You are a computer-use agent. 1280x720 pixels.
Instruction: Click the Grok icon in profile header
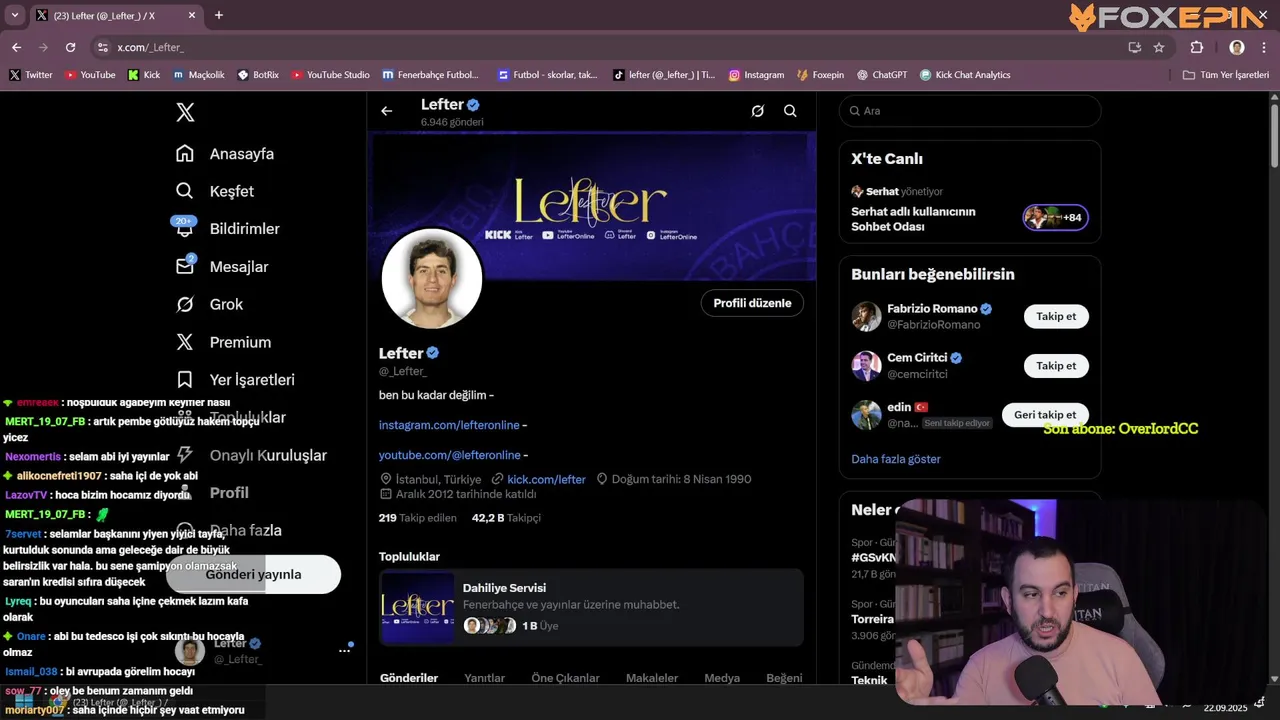757,111
